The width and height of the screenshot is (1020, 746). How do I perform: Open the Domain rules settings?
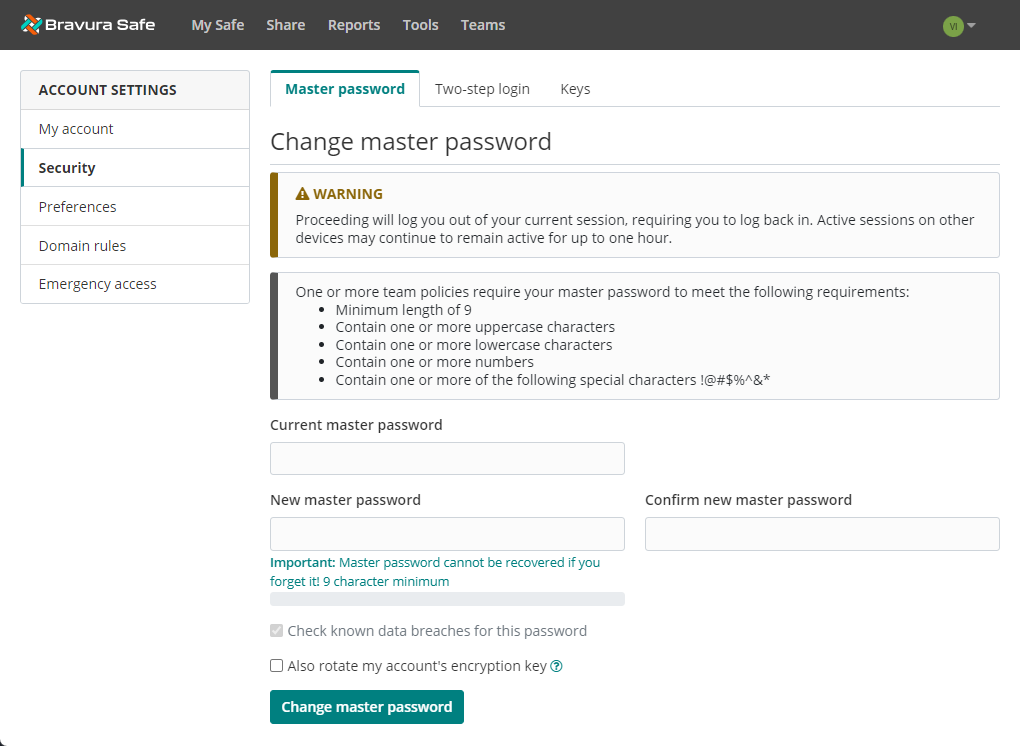82,245
